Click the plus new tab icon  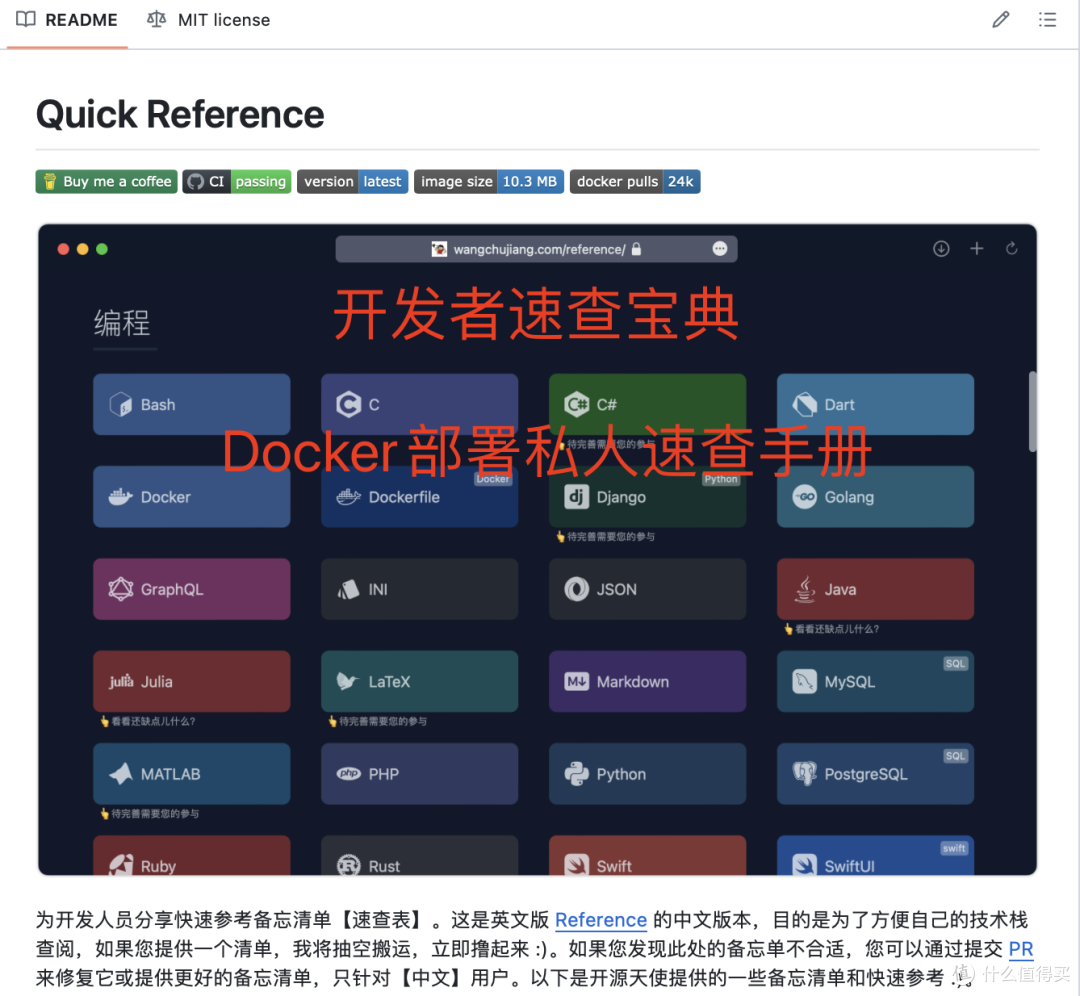pos(977,249)
